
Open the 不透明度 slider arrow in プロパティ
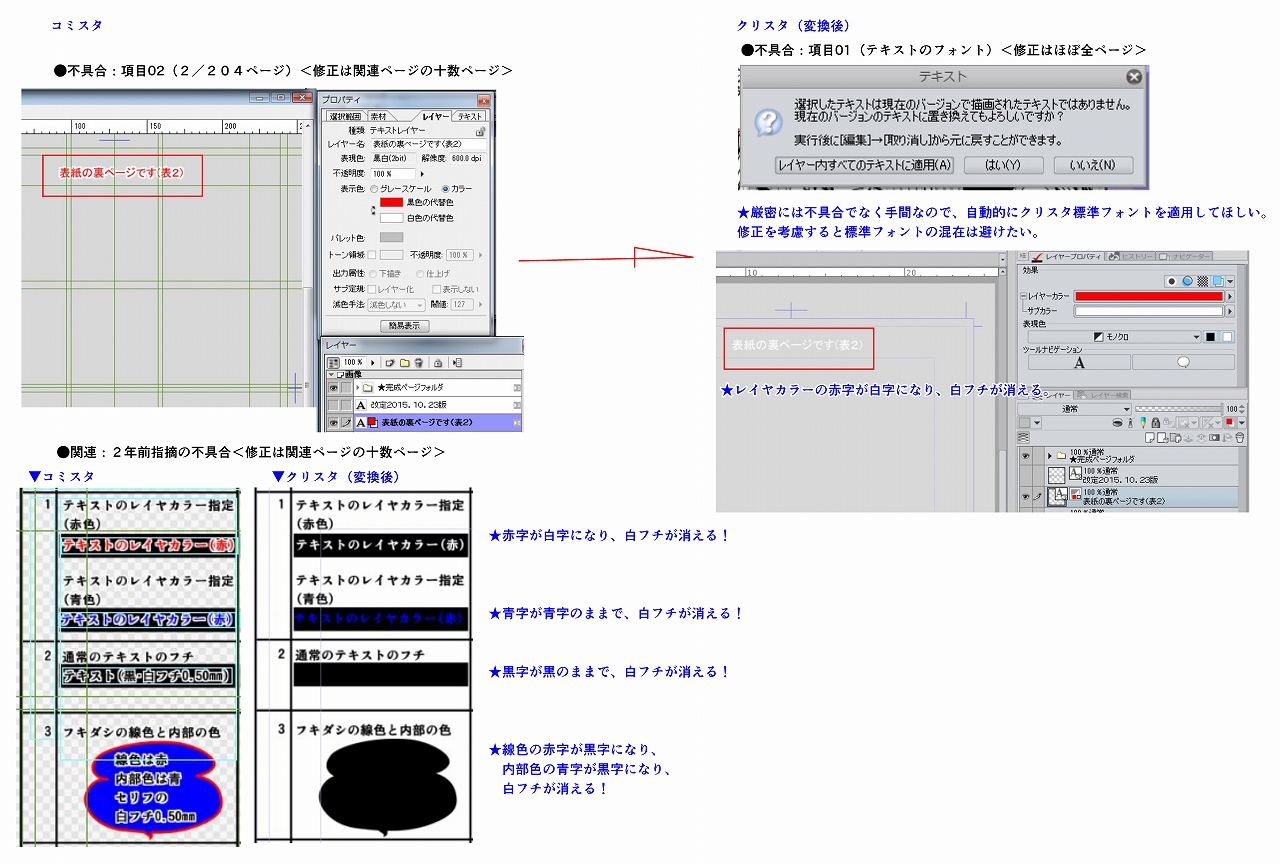[x=422, y=173]
